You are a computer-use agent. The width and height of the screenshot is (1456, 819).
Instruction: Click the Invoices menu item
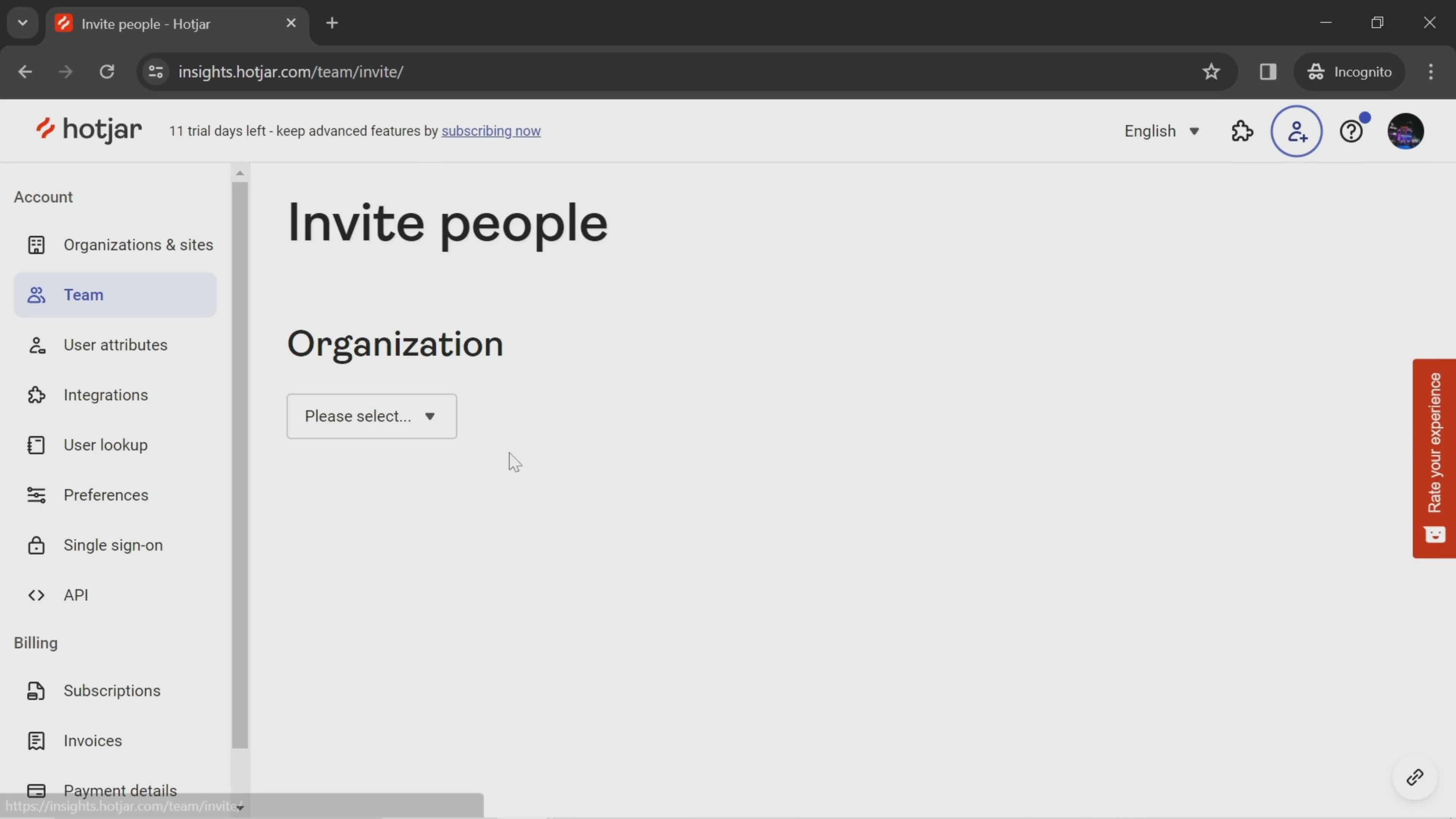(93, 740)
